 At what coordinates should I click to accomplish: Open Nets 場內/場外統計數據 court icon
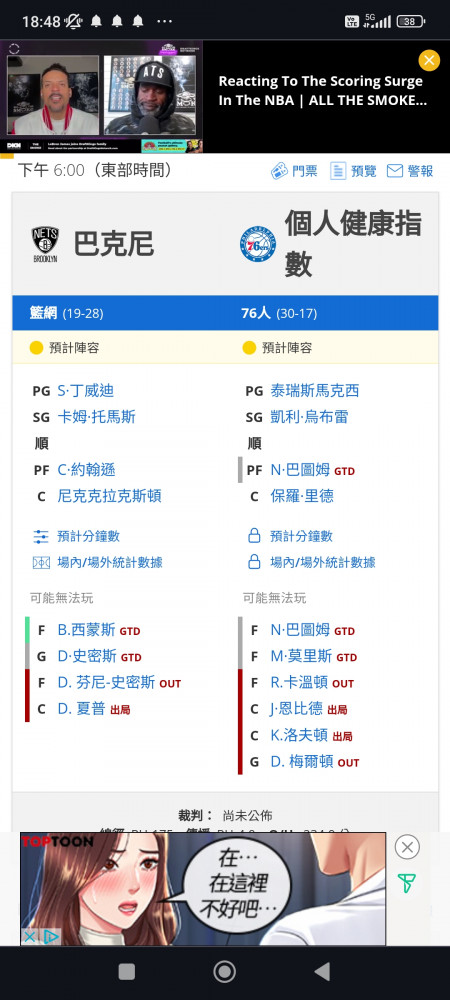point(41,562)
